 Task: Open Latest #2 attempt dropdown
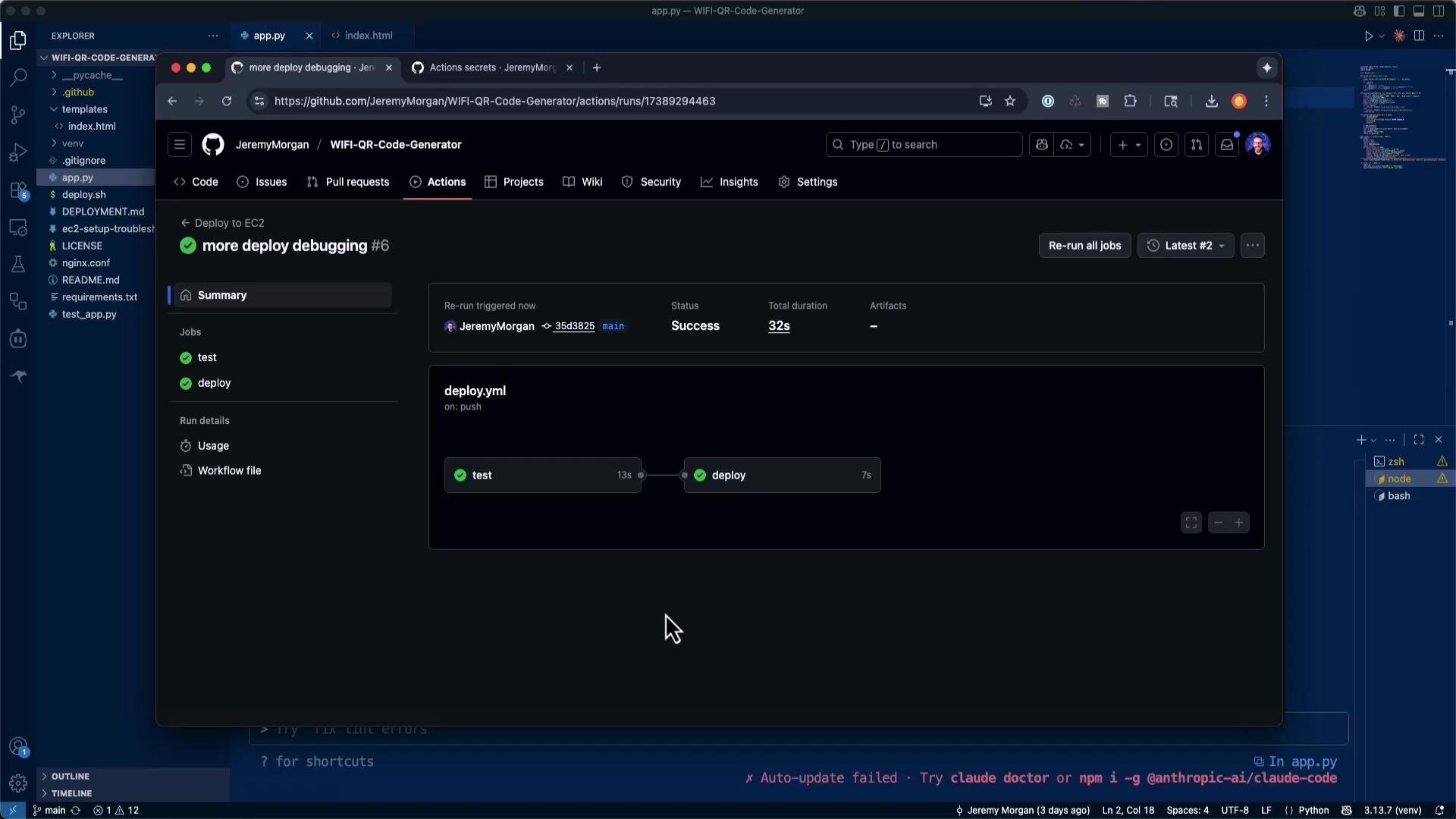pos(1186,245)
